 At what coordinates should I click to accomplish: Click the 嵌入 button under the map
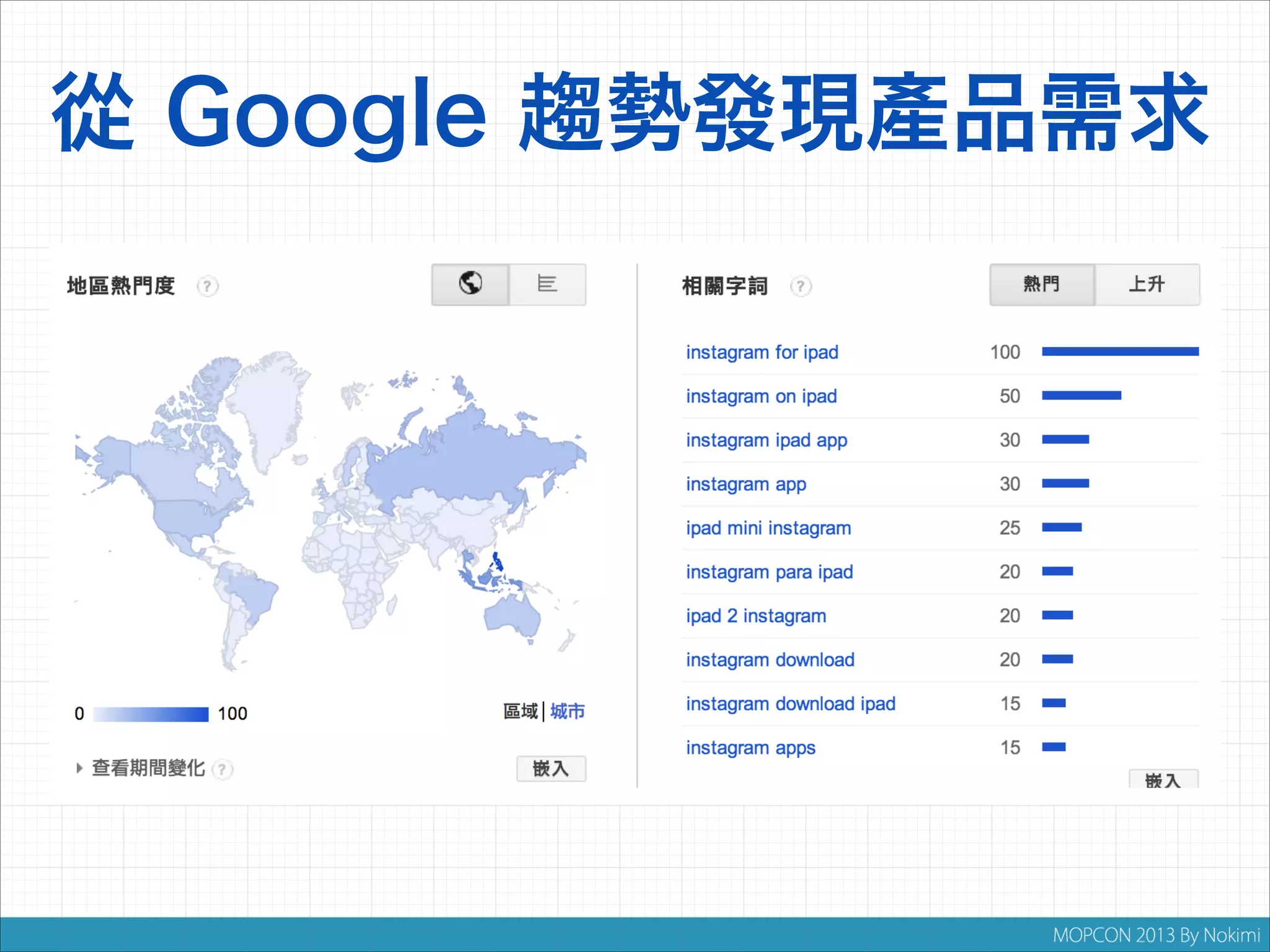551,769
